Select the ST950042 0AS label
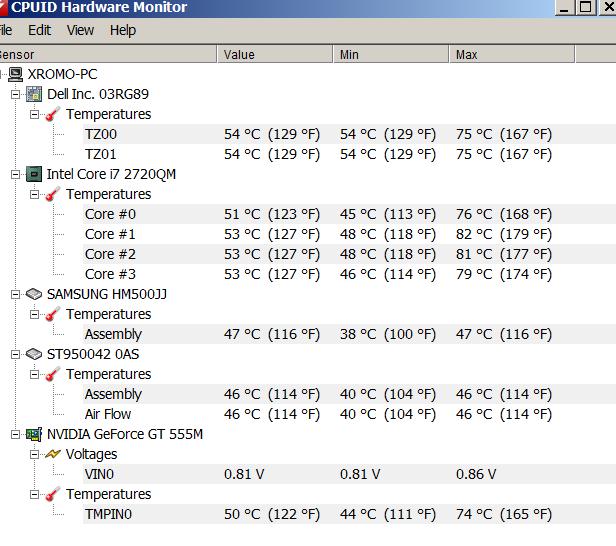Screen dimensions: 616x546 tap(93, 354)
